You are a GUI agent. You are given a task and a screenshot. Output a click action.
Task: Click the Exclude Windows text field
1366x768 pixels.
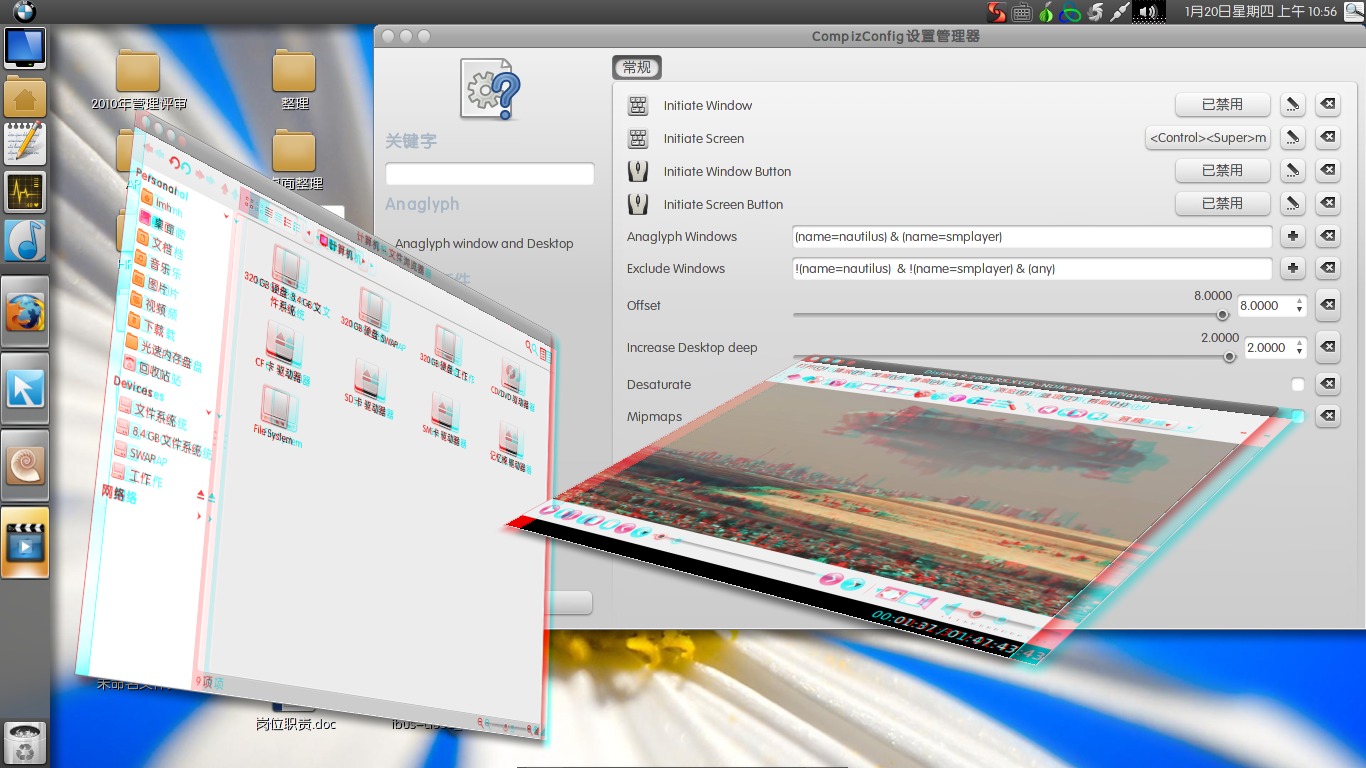click(1032, 268)
